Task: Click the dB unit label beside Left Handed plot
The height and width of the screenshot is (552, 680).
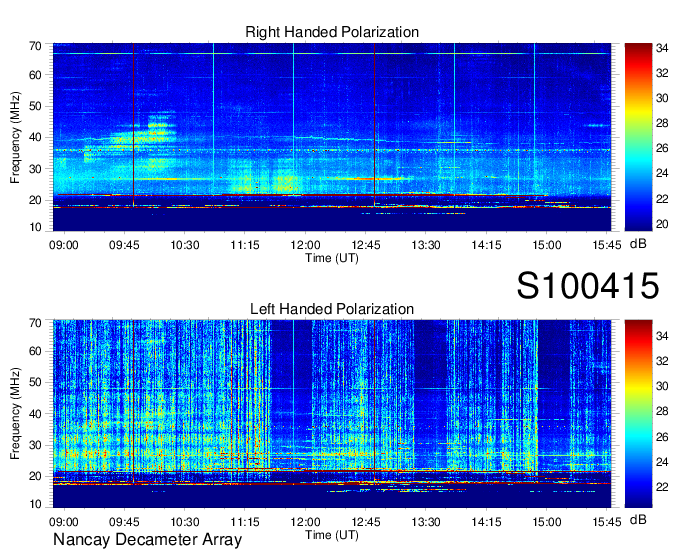Action: click(x=638, y=519)
